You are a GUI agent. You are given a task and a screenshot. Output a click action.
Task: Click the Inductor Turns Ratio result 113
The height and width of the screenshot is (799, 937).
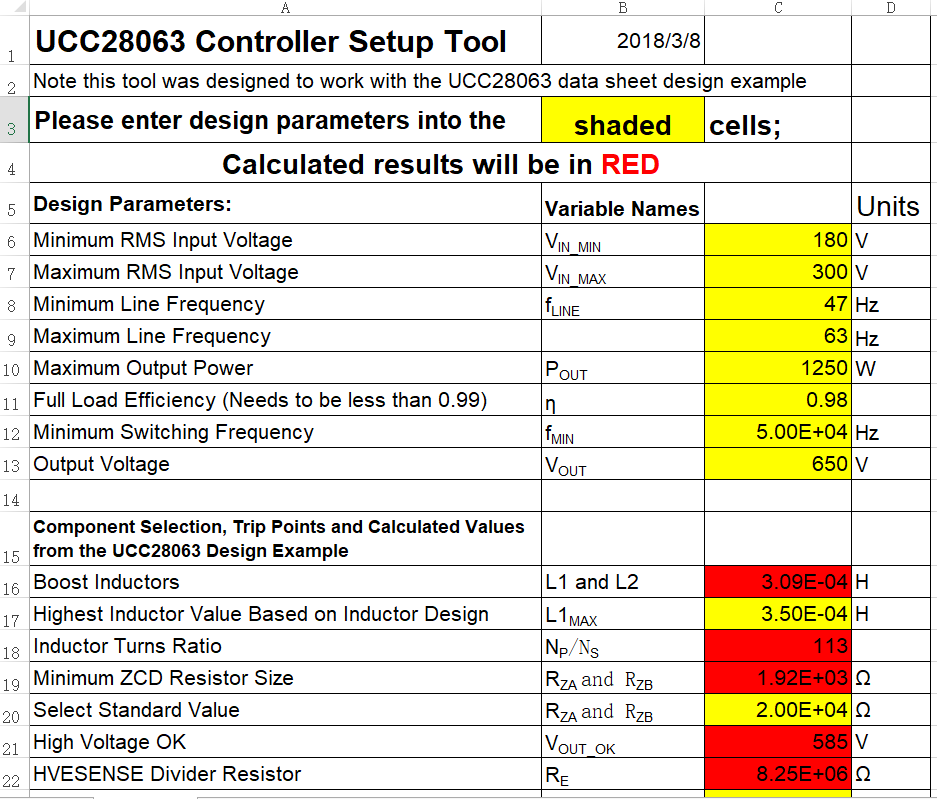tap(778, 645)
